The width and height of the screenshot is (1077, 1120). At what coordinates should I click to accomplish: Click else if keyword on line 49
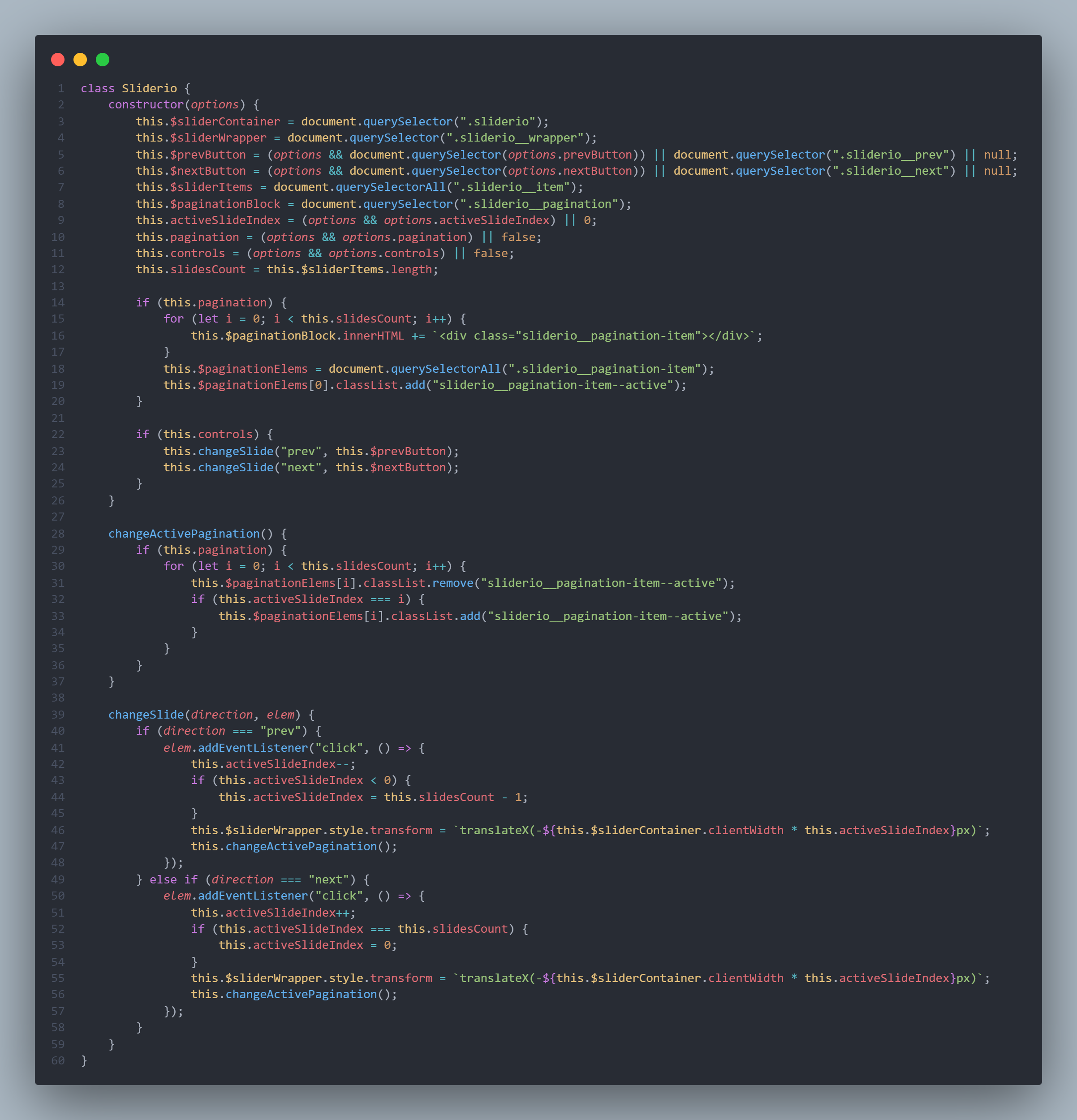[174, 879]
